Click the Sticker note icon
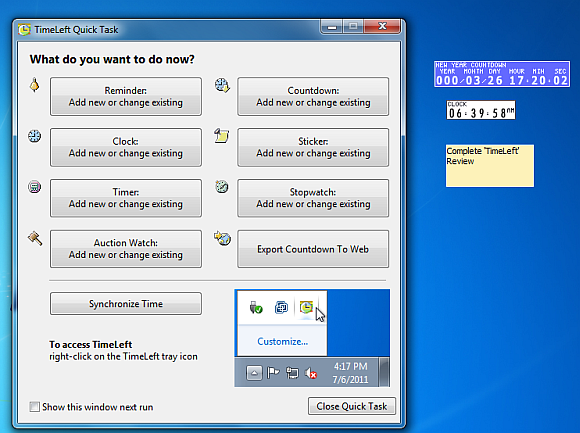This screenshot has height=433, width=580. click(222, 135)
